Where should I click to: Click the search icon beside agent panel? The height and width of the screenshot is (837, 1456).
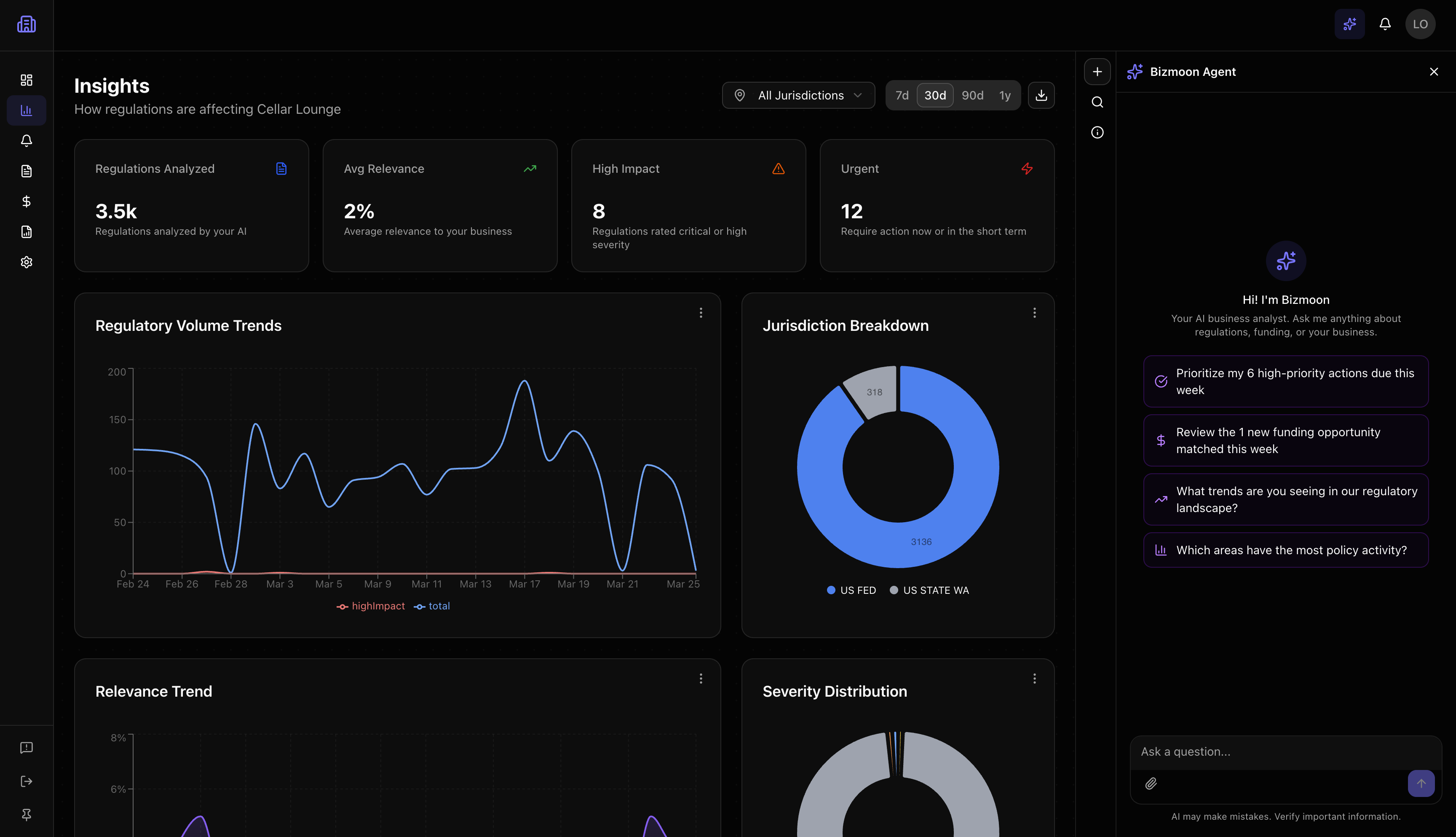tap(1097, 102)
